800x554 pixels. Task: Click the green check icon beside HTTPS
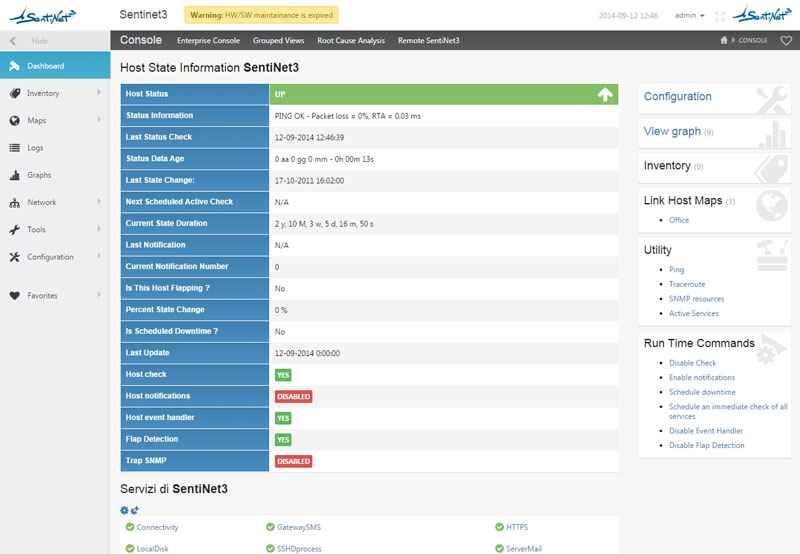[x=499, y=527]
